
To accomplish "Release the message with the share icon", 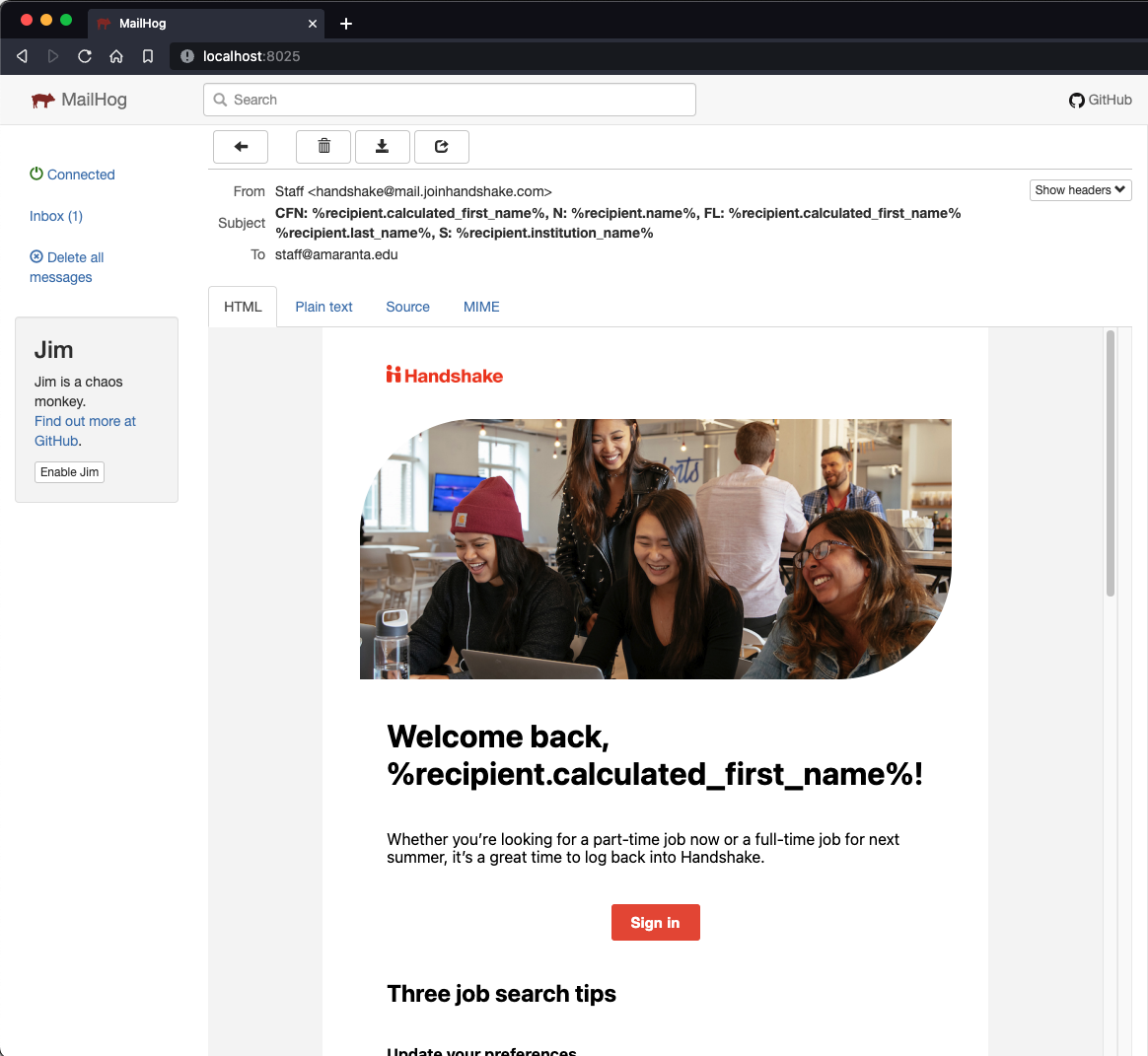I will click(x=442, y=147).
